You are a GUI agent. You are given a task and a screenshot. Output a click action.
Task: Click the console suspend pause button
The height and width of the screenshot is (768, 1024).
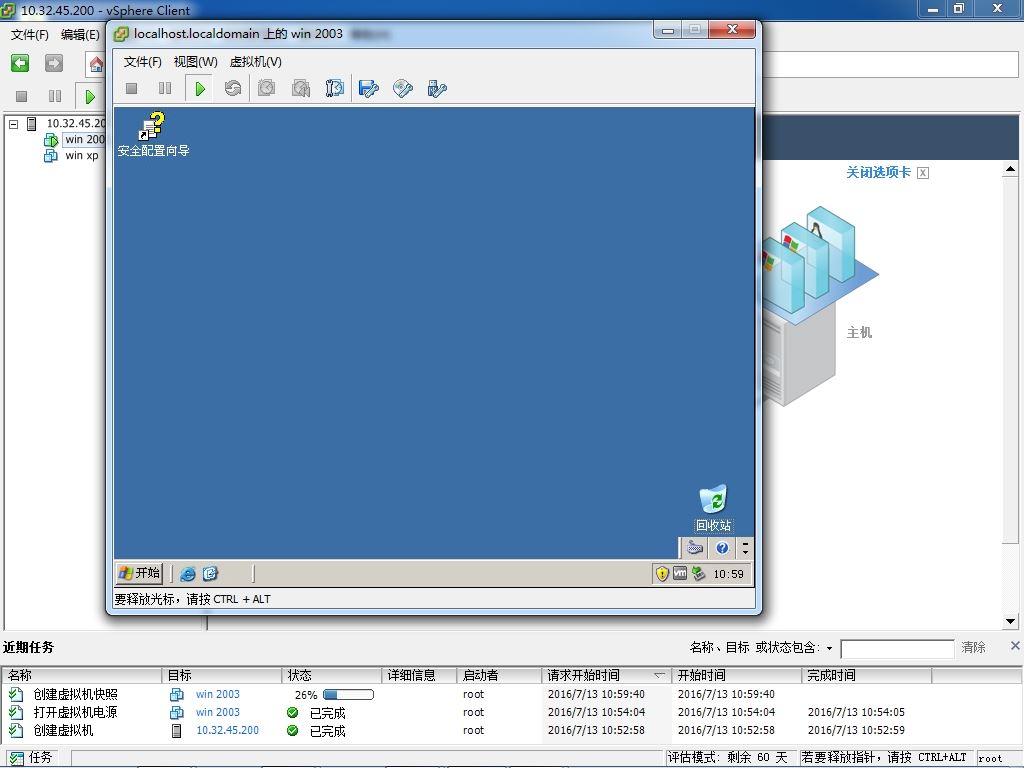[x=165, y=88]
